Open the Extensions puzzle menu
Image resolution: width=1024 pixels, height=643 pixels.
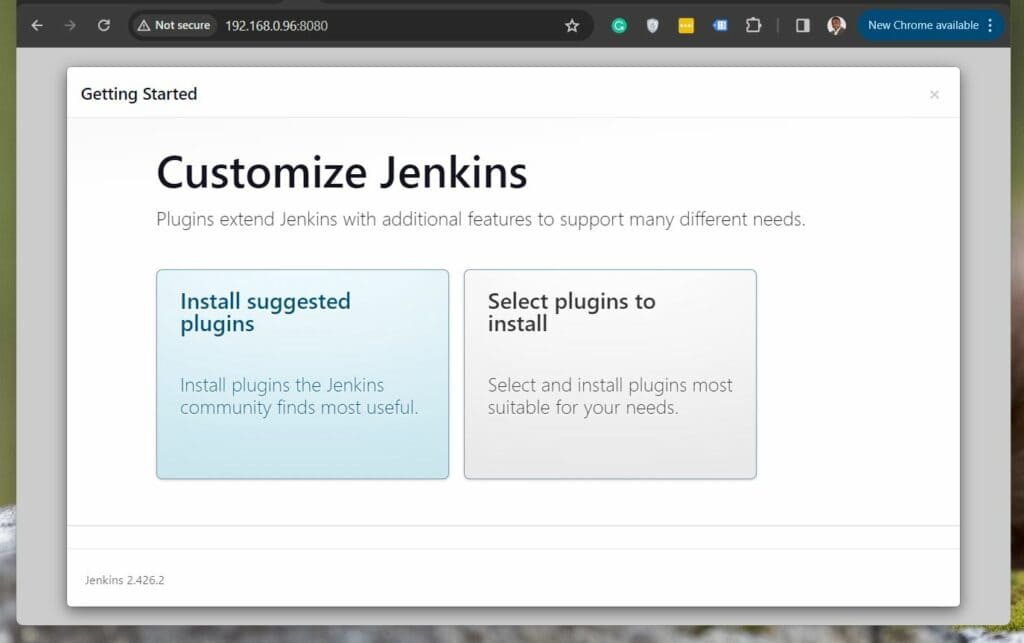[x=753, y=25]
